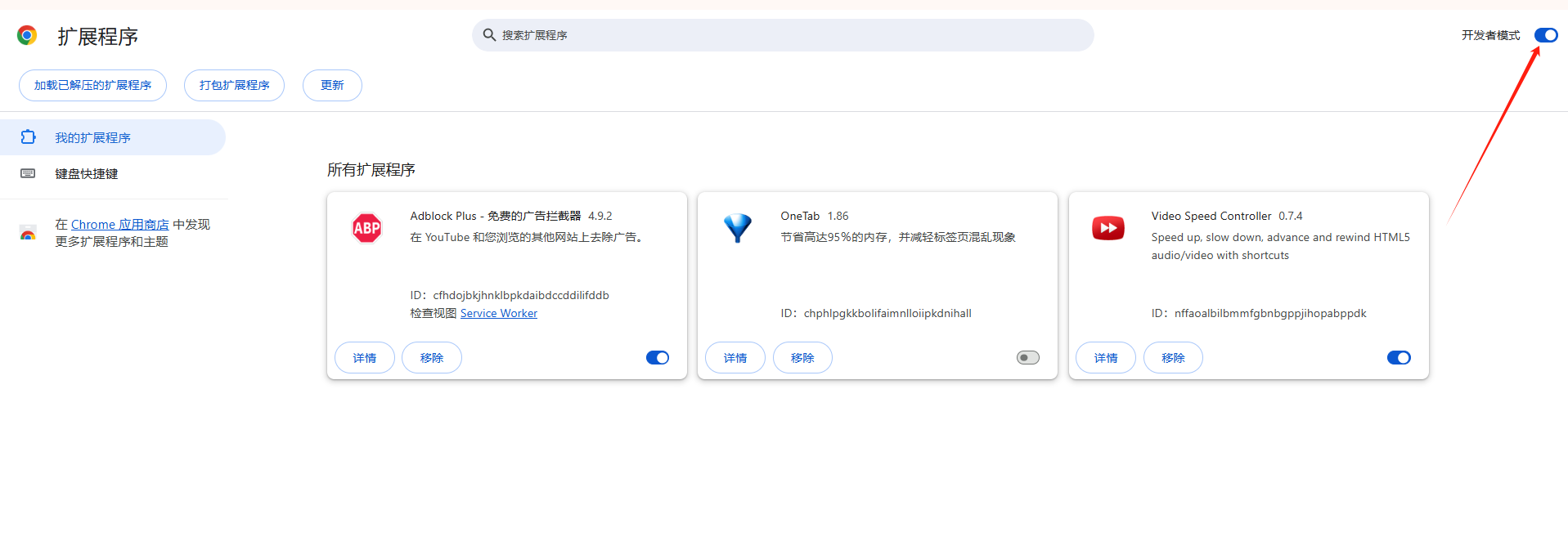Click Video Speed Controller ID nffaoalbilbmmfgbnbgppjihopabppdk

tap(1270, 313)
